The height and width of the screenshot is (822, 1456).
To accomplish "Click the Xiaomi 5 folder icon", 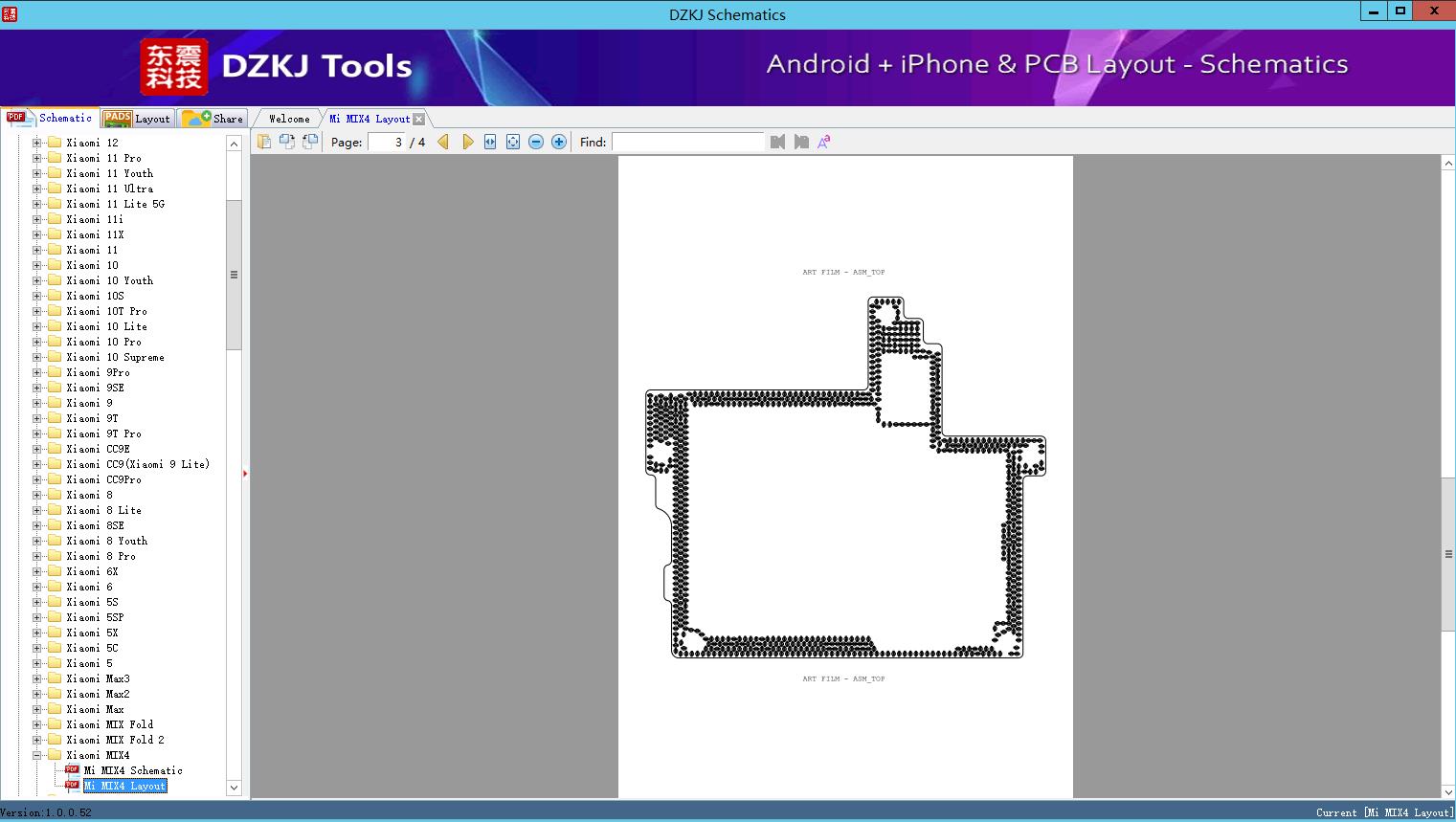I will 55,663.
